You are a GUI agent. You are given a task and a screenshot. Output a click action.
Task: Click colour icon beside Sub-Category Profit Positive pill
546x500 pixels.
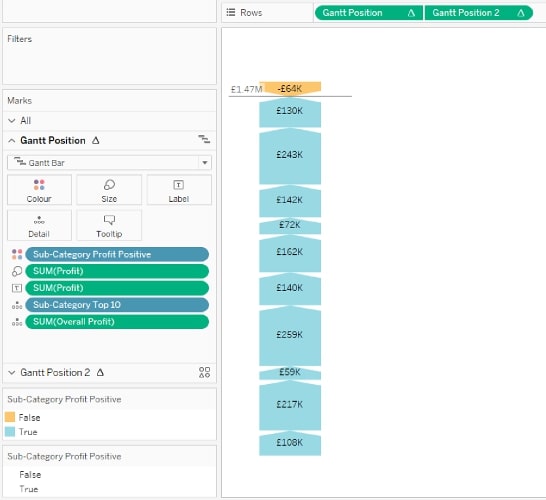coord(17,254)
